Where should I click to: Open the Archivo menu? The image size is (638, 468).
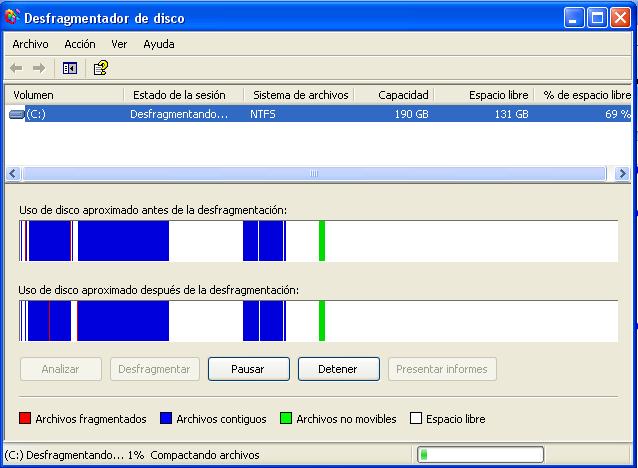(31, 44)
